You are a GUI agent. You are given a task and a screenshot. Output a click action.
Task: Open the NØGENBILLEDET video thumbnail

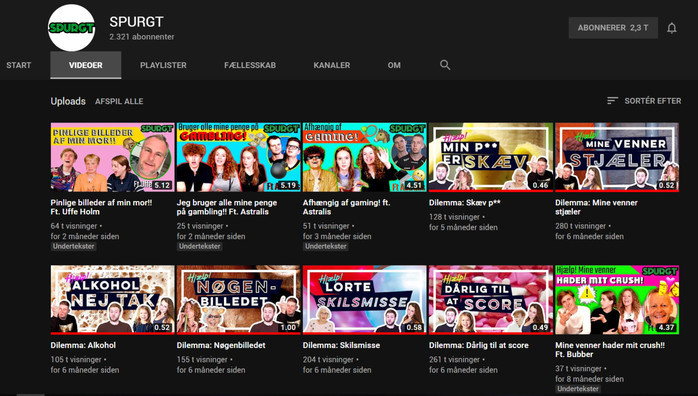pyautogui.click(x=238, y=300)
